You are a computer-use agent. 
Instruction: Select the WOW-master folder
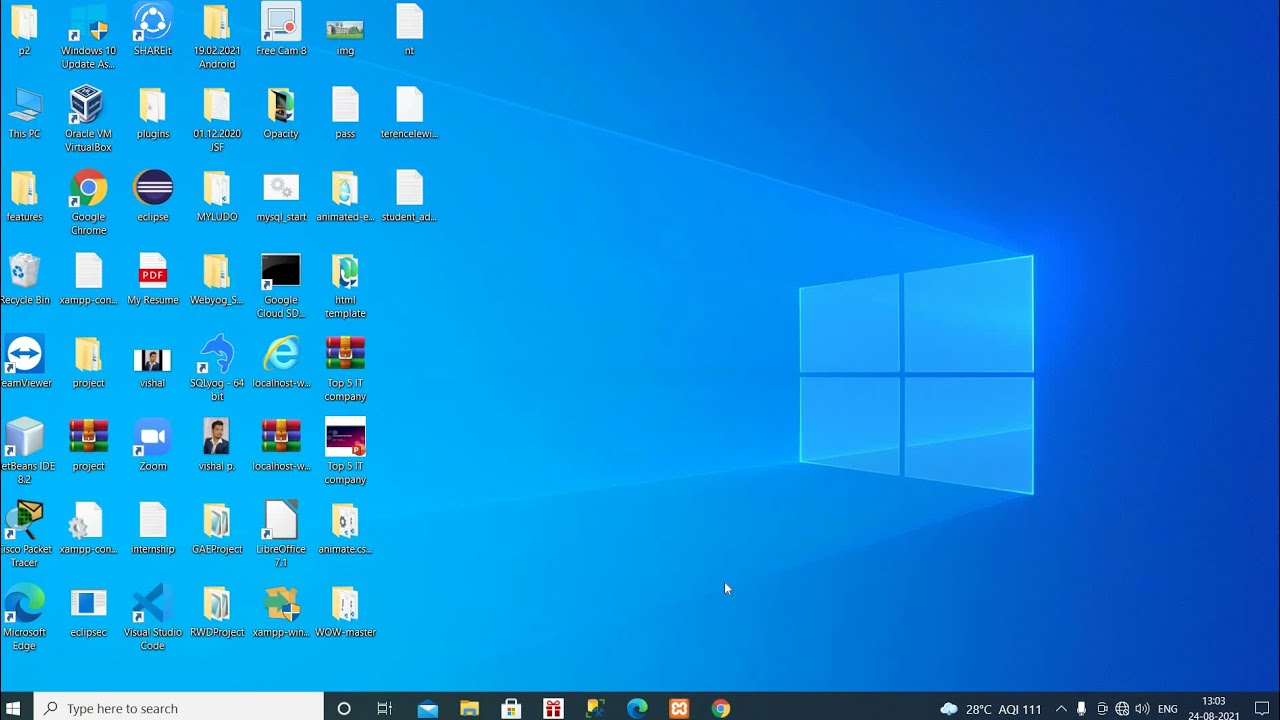(345, 604)
